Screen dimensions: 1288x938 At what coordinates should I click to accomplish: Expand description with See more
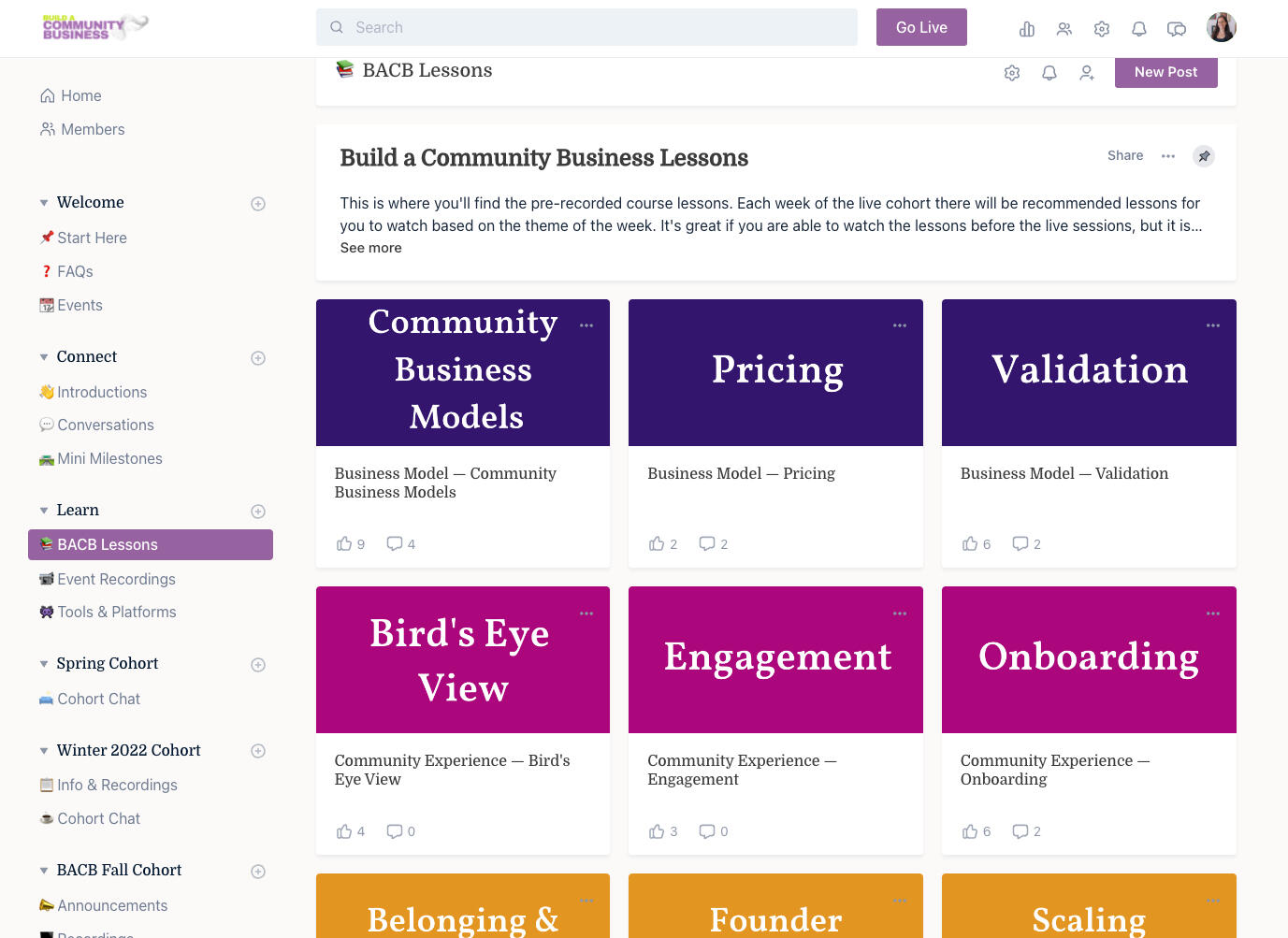pyautogui.click(x=370, y=248)
